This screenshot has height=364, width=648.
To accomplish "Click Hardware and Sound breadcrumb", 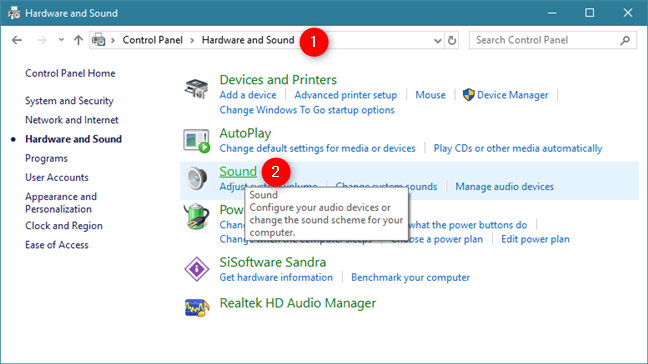I will [x=248, y=40].
